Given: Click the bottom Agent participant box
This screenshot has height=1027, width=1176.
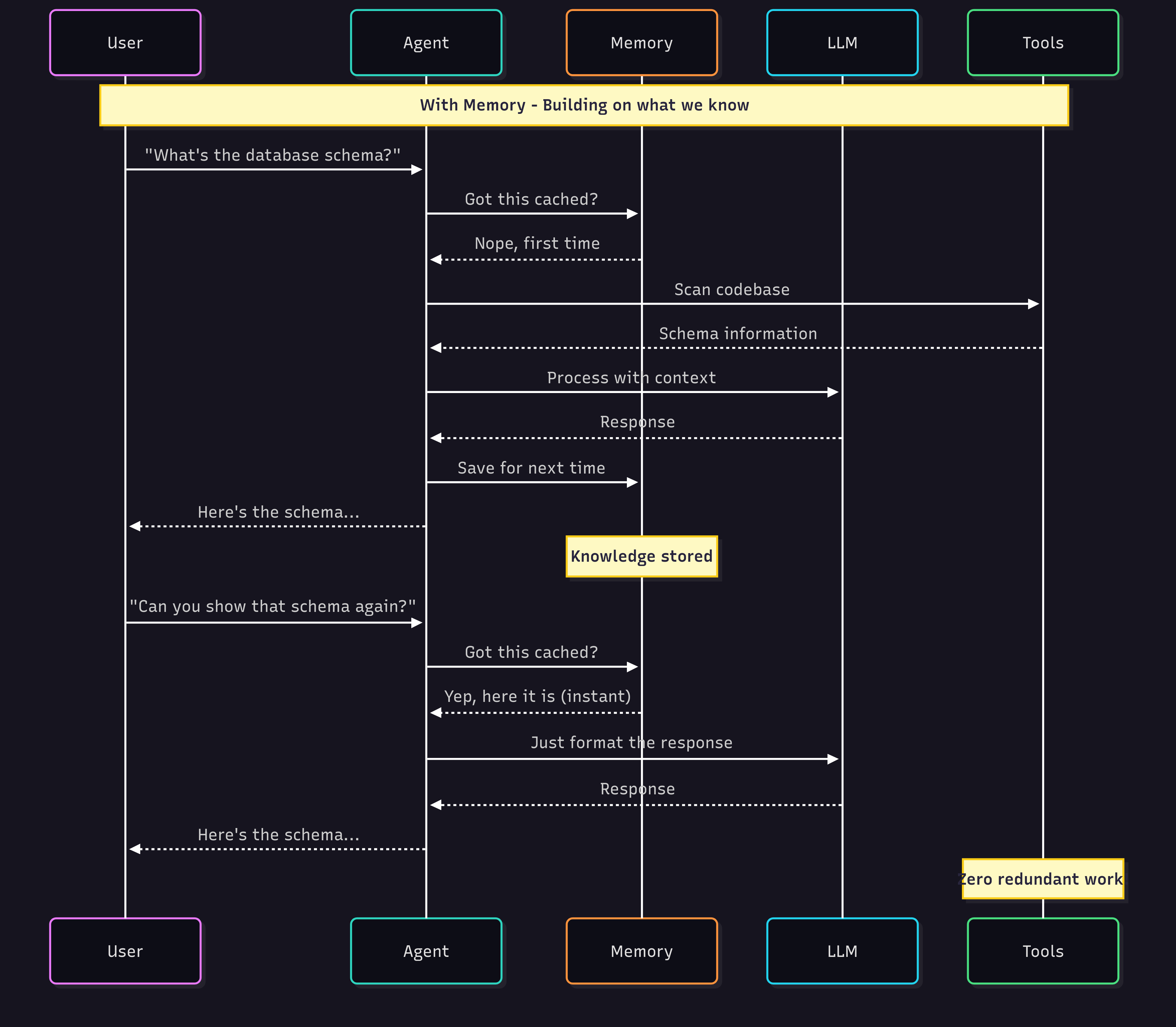Looking at the screenshot, I should pyautogui.click(x=426, y=951).
